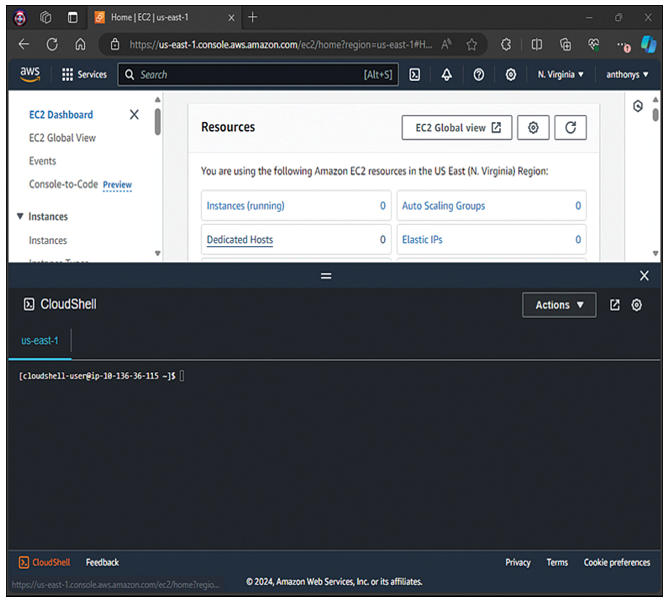The image size is (668, 604).
Task: Click the sidebar vertical scrollbar thumb
Action: [158, 121]
